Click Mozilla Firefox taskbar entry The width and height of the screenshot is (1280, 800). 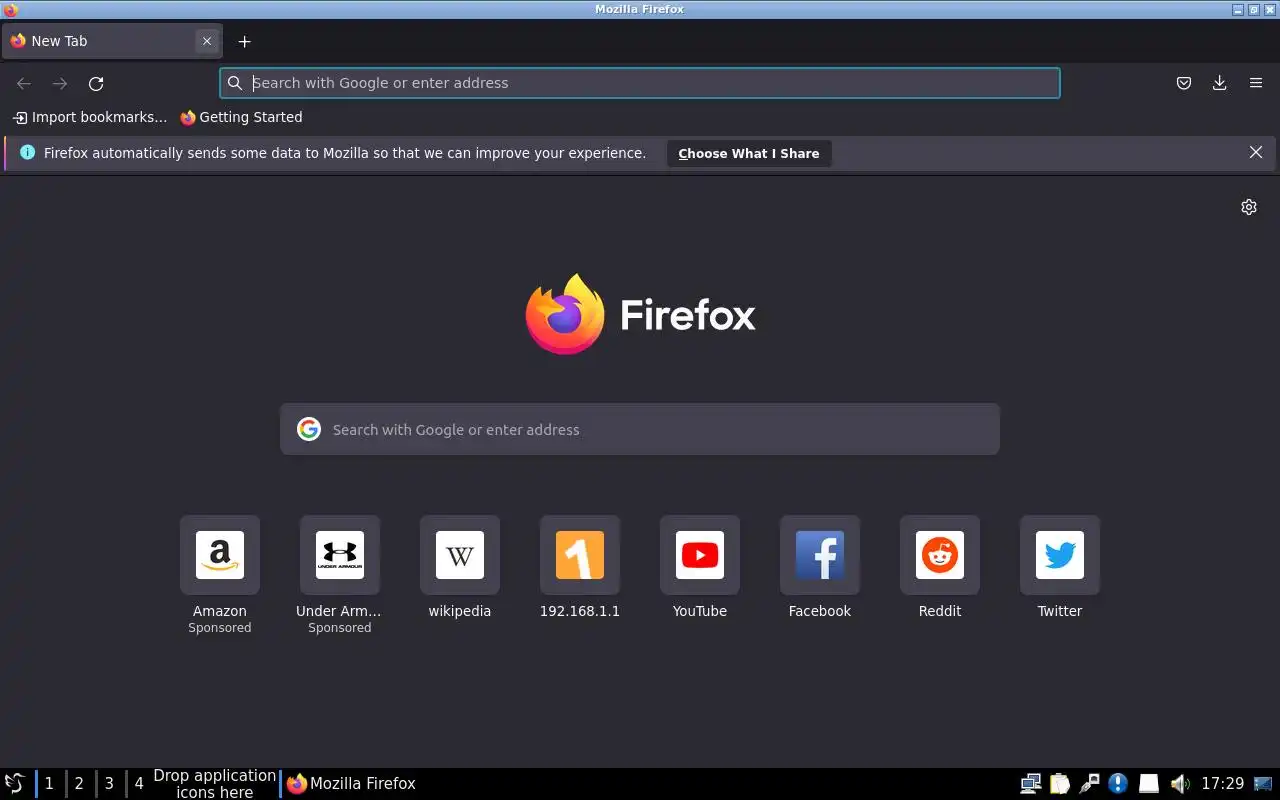point(351,783)
